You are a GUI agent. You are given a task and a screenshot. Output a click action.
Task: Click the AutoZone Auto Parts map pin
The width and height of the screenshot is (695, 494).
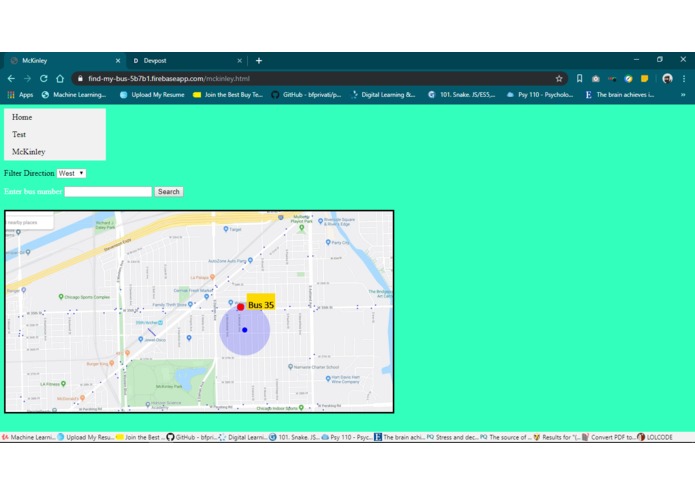[250, 260]
